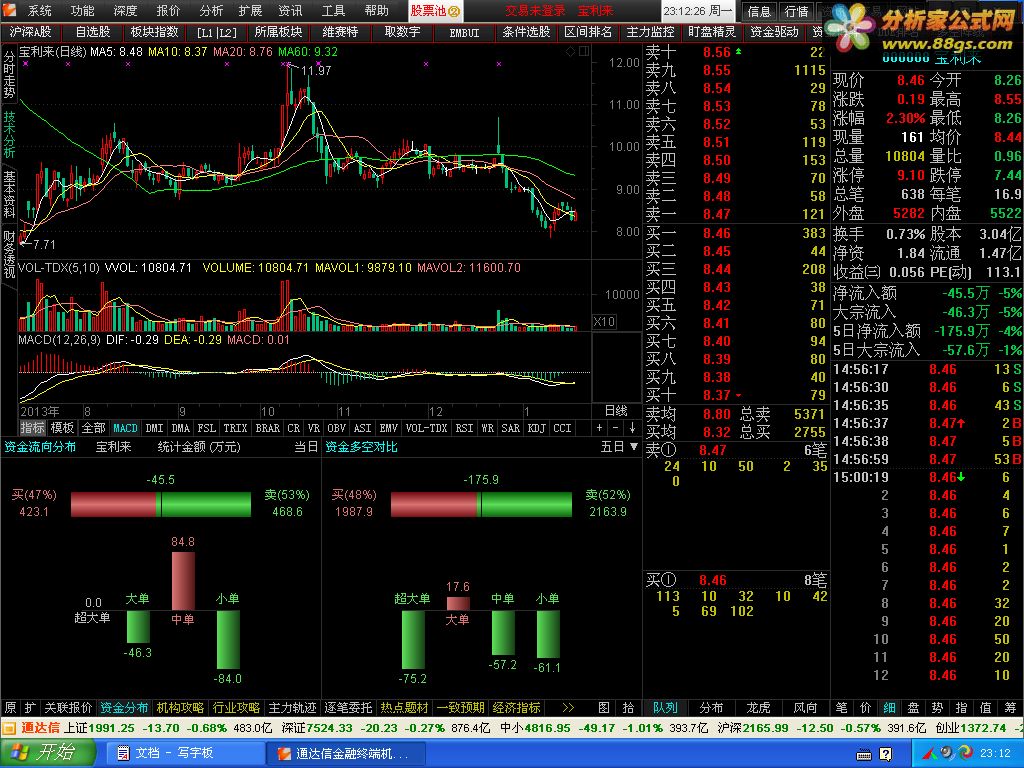Select the 分时走势 vertical side tab
This screenshot has height=768, width=1024.
9,74
